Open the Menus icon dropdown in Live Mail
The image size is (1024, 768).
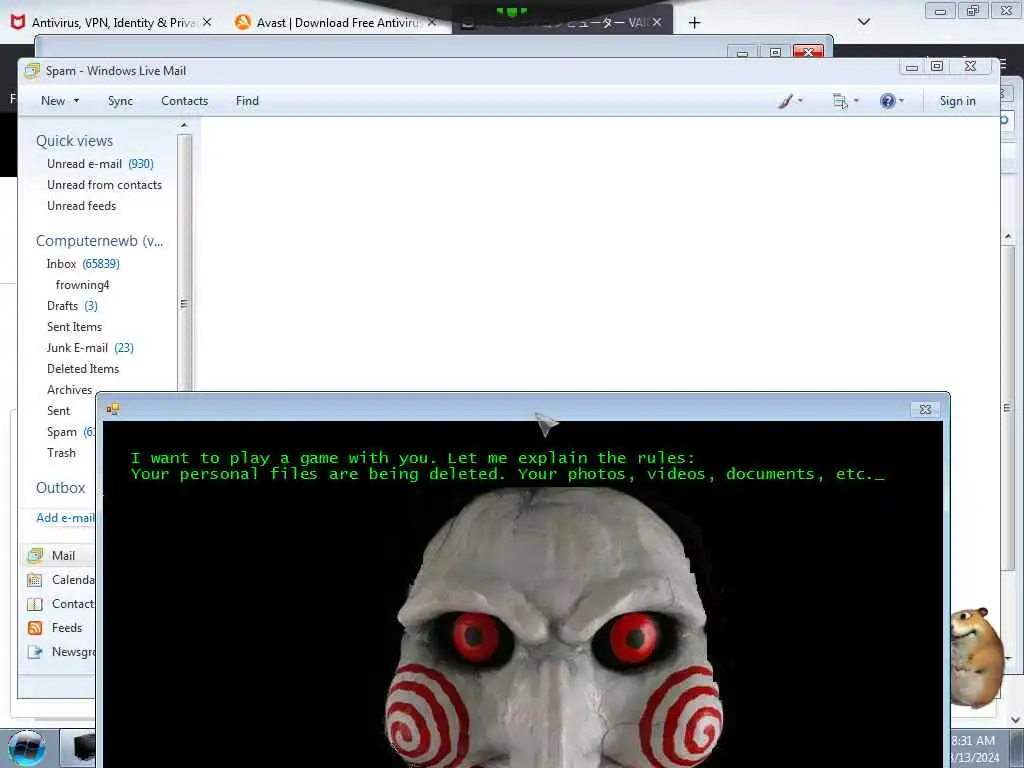845,101
